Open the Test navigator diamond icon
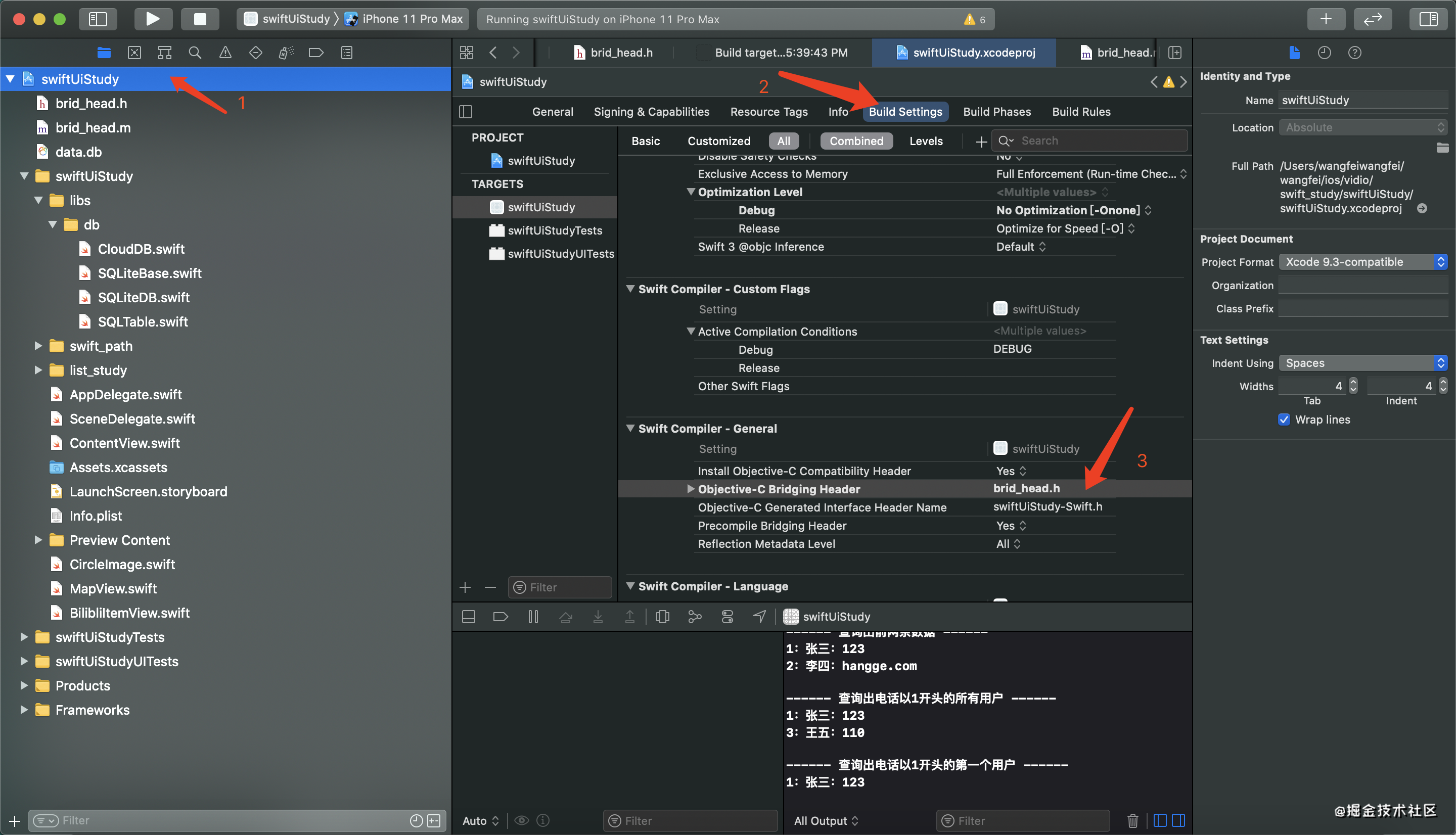This screenshot has height=835, width=1456. [256, 53]
